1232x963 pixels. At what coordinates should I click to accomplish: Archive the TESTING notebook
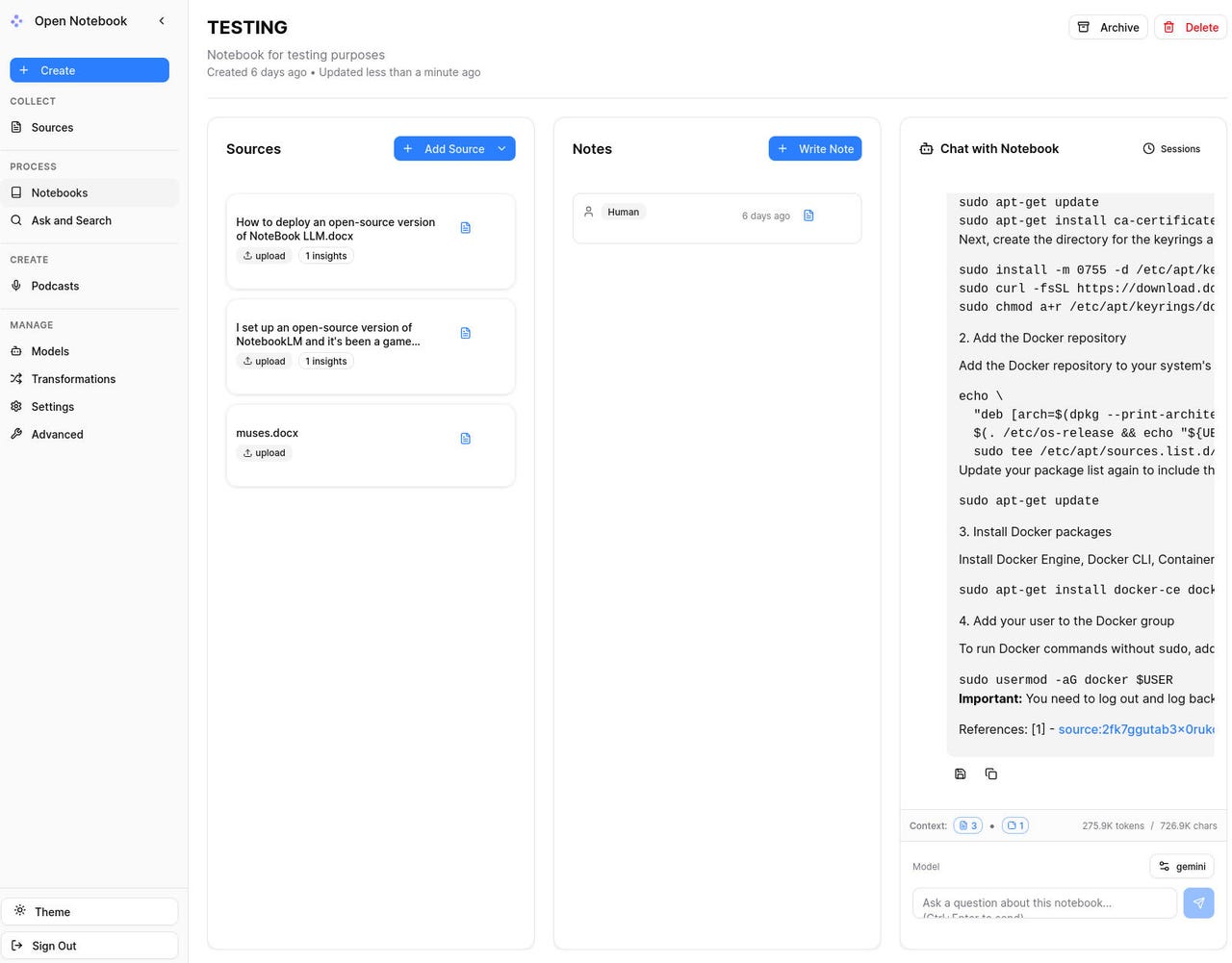coord(1108,27)
